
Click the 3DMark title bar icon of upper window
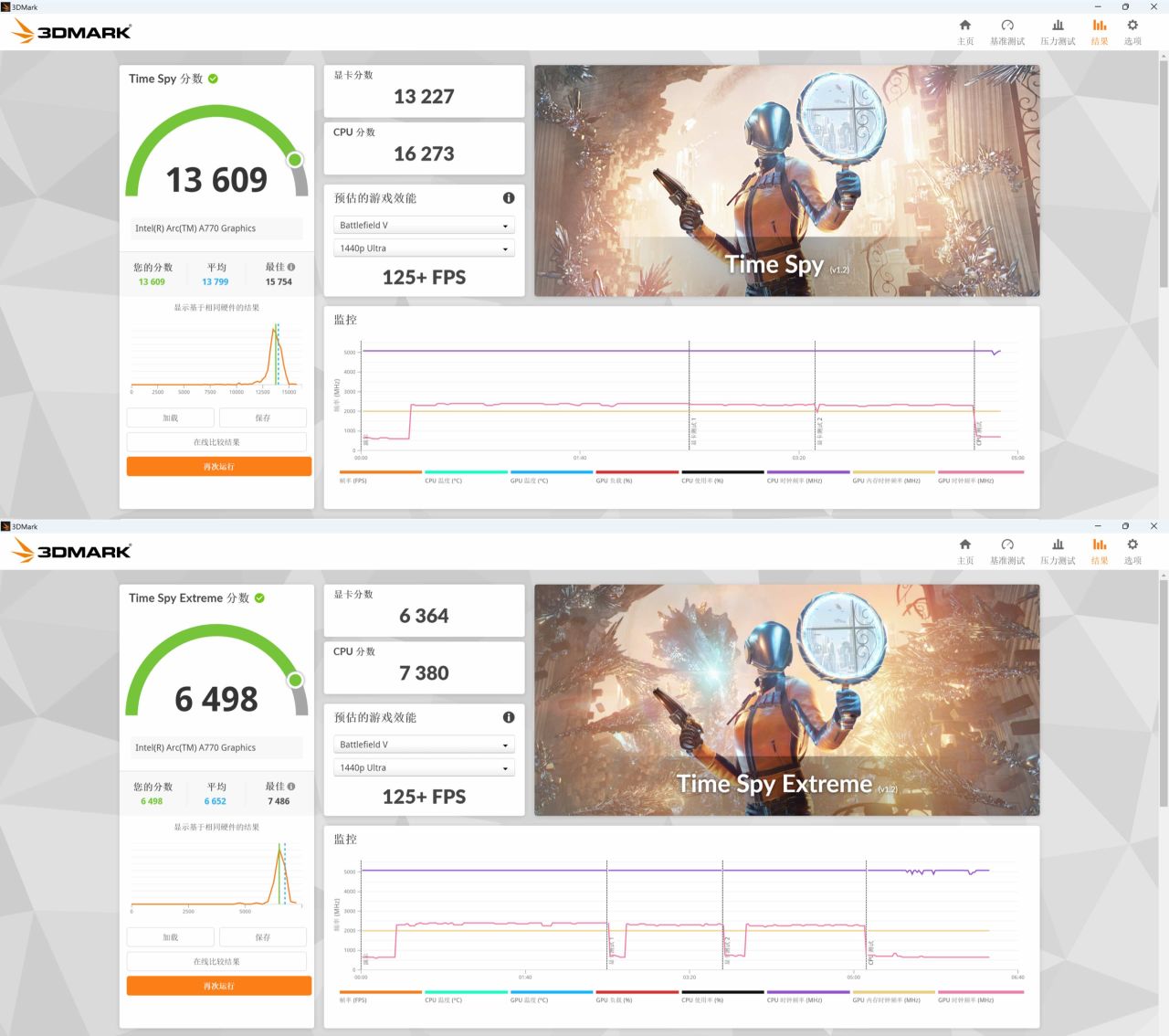click(5, 6)
